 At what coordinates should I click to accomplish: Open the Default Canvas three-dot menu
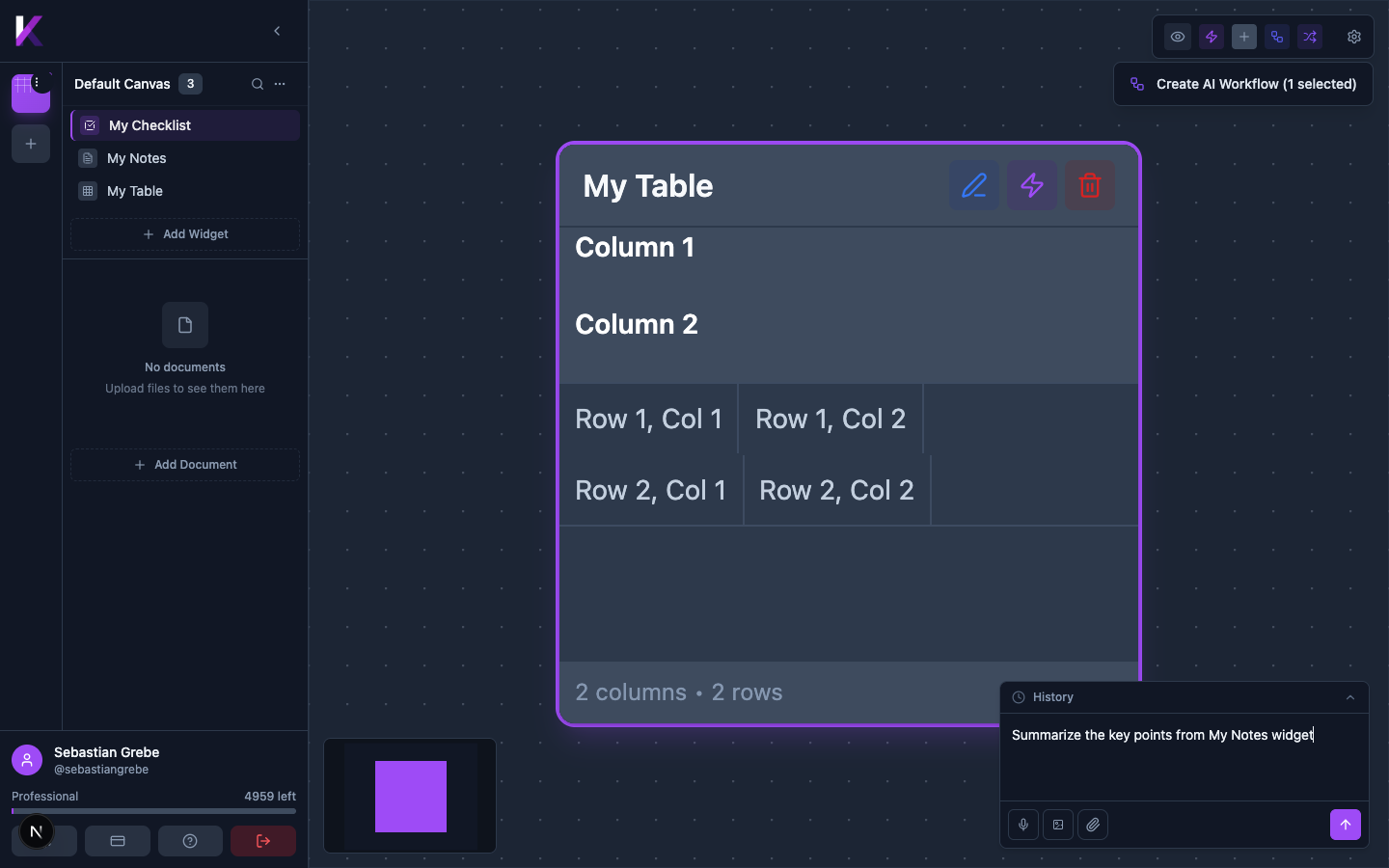(x=280, y=84)
